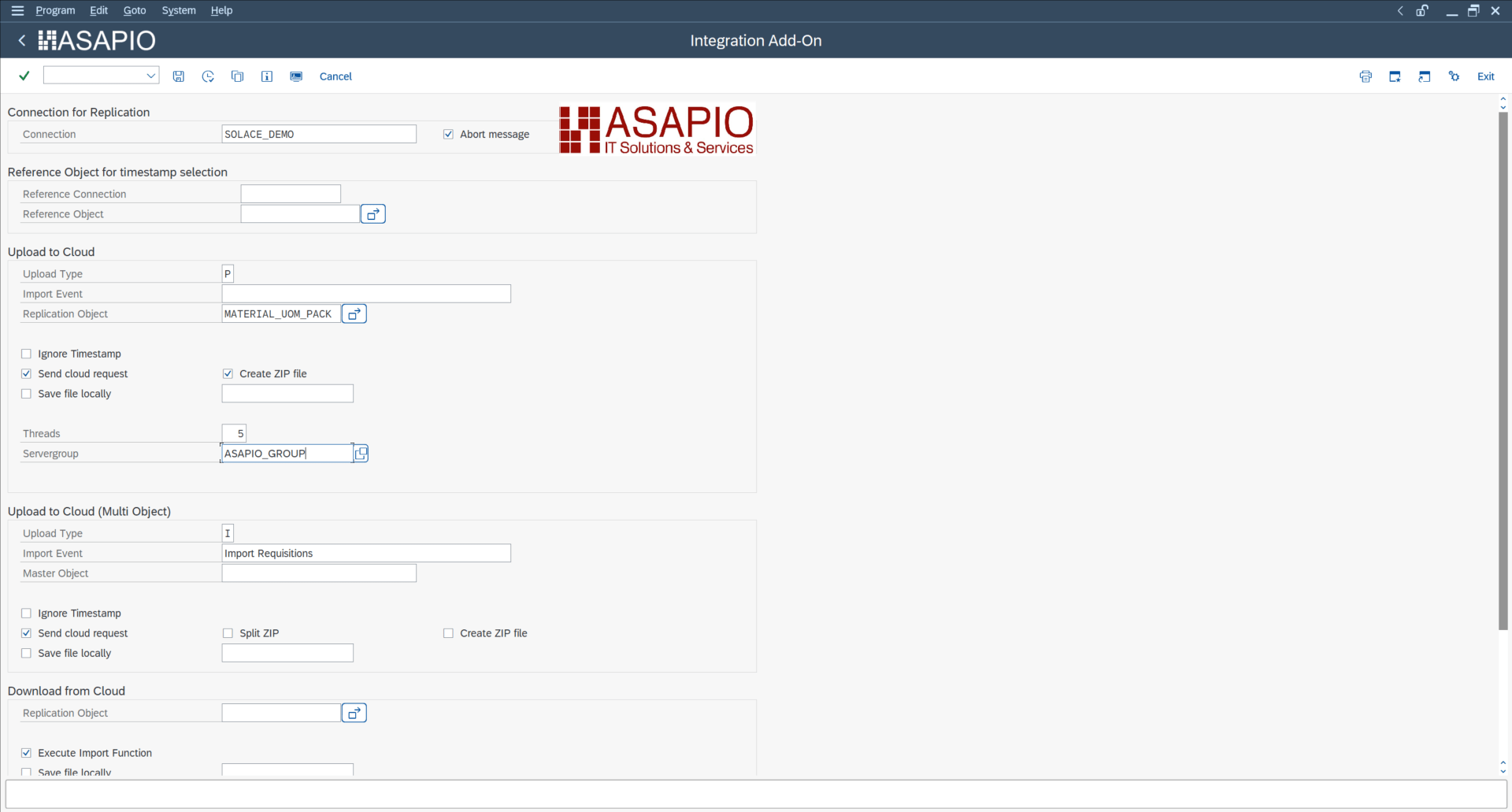Click the Execute clock icon in toolbar
This screenshot has height=812, width=1512.
coord(208,76)
